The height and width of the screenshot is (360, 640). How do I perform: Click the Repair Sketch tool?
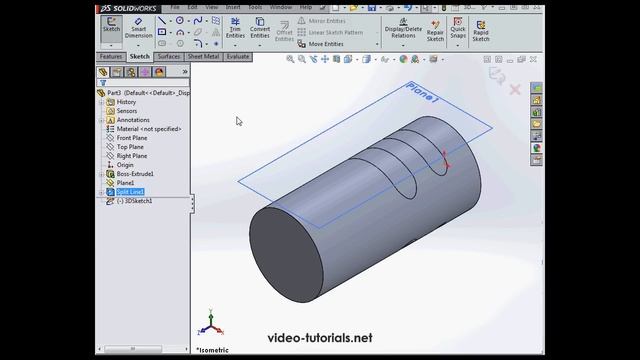click(x=435, y=30)
